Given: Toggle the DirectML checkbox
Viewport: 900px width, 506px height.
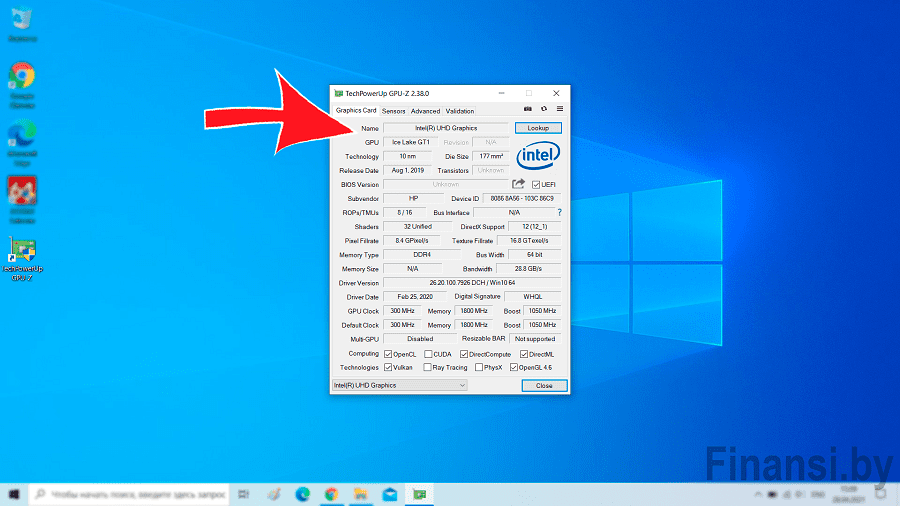Looking at the screenshot, I should [x=524, y=355].
